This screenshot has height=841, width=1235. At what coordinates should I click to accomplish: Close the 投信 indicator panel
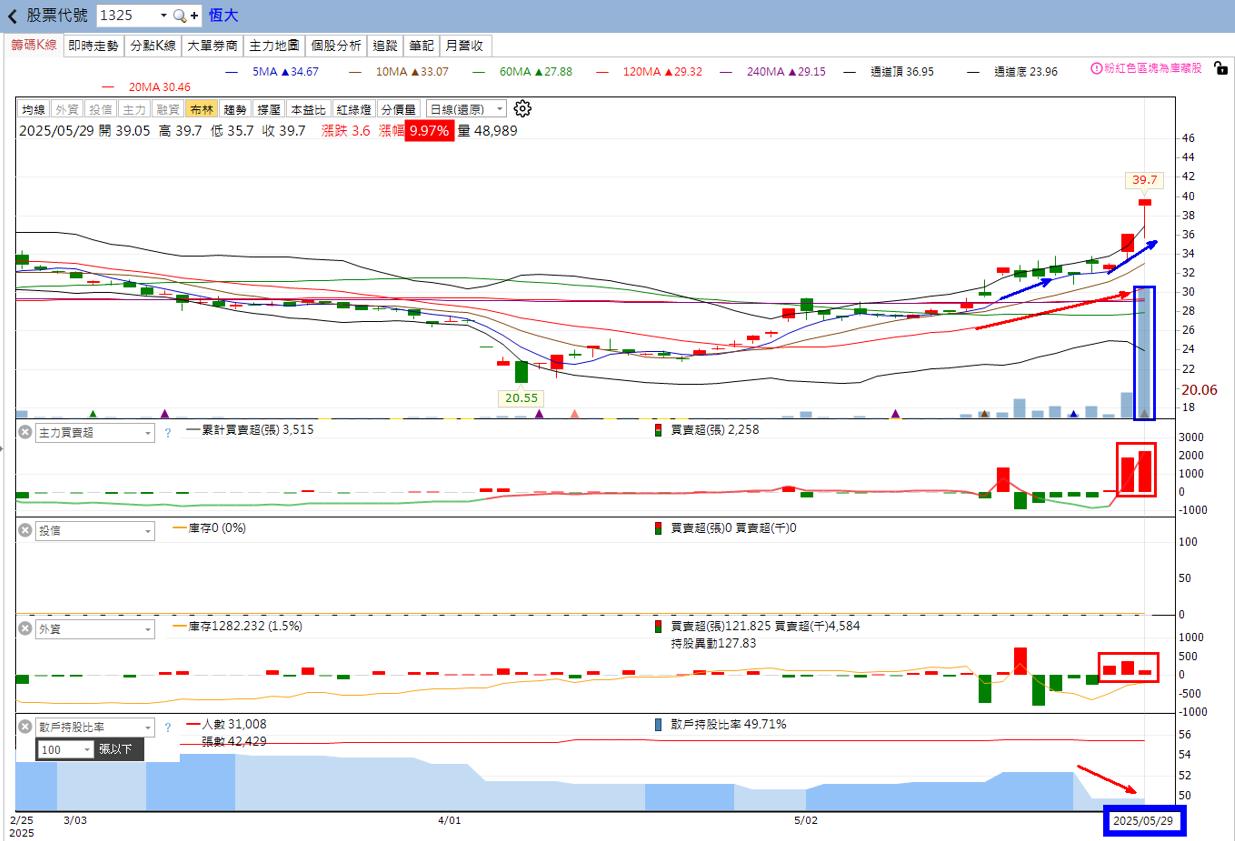(x=25, y=531)
